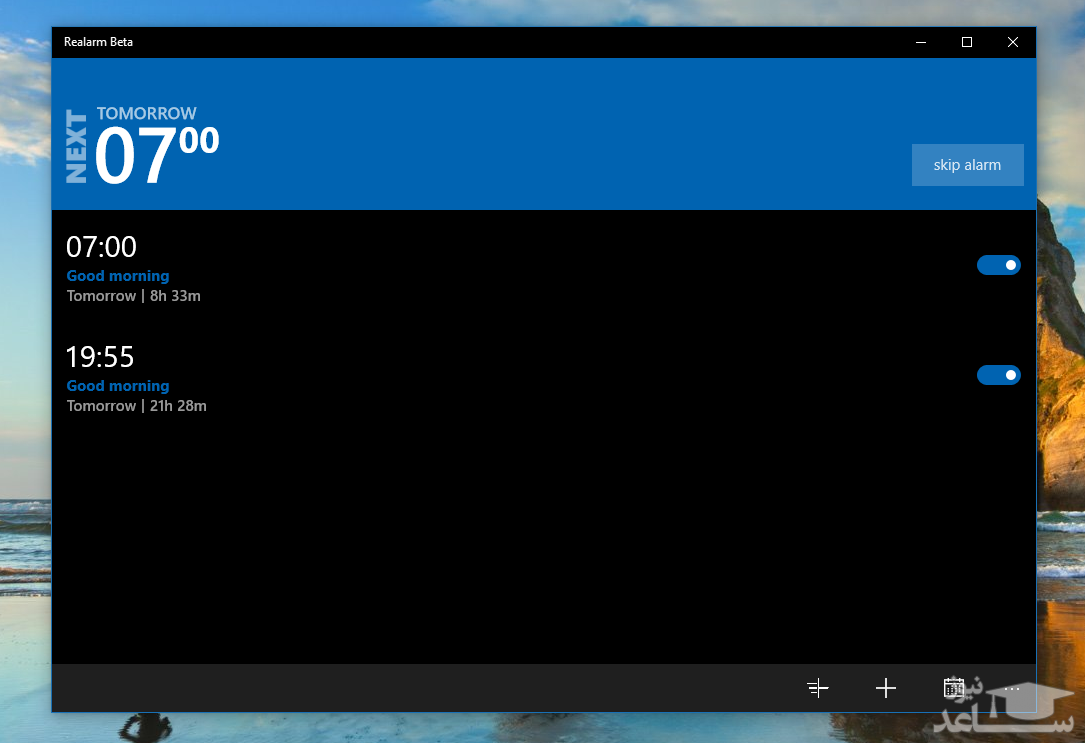Minimize the Realarm Beta window

920,42
